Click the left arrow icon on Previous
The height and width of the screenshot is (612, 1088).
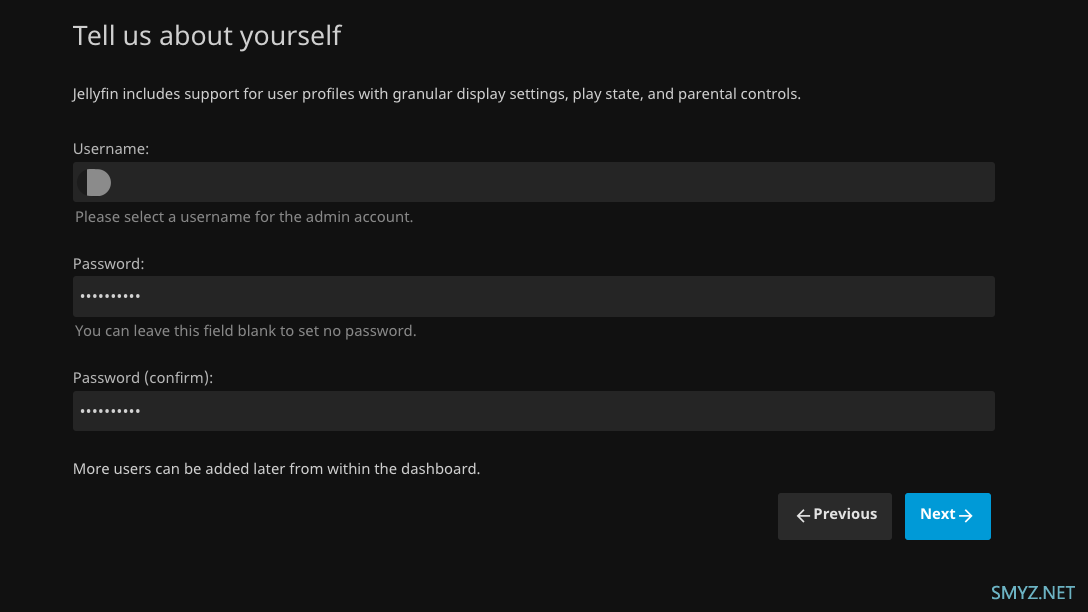click(x=802, y=516)
